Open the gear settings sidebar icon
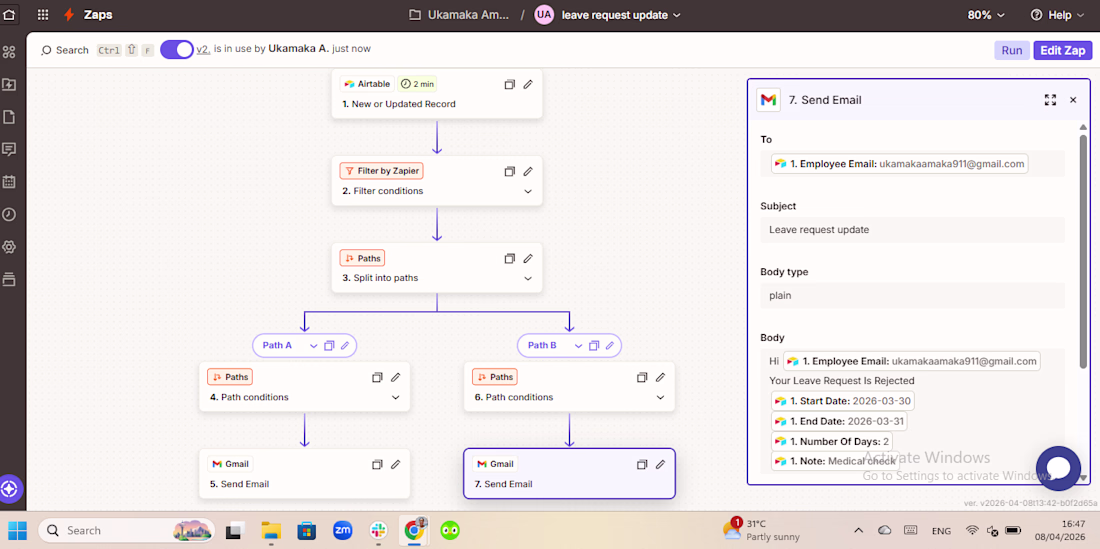This screenshot has width=1100, height=549. tap(9, 247)
